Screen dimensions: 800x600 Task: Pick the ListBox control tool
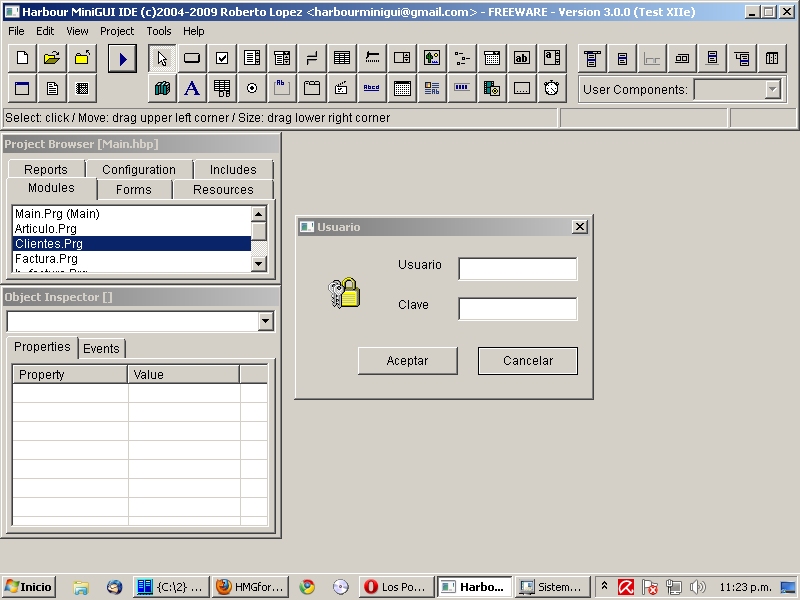tap(252, 58)
